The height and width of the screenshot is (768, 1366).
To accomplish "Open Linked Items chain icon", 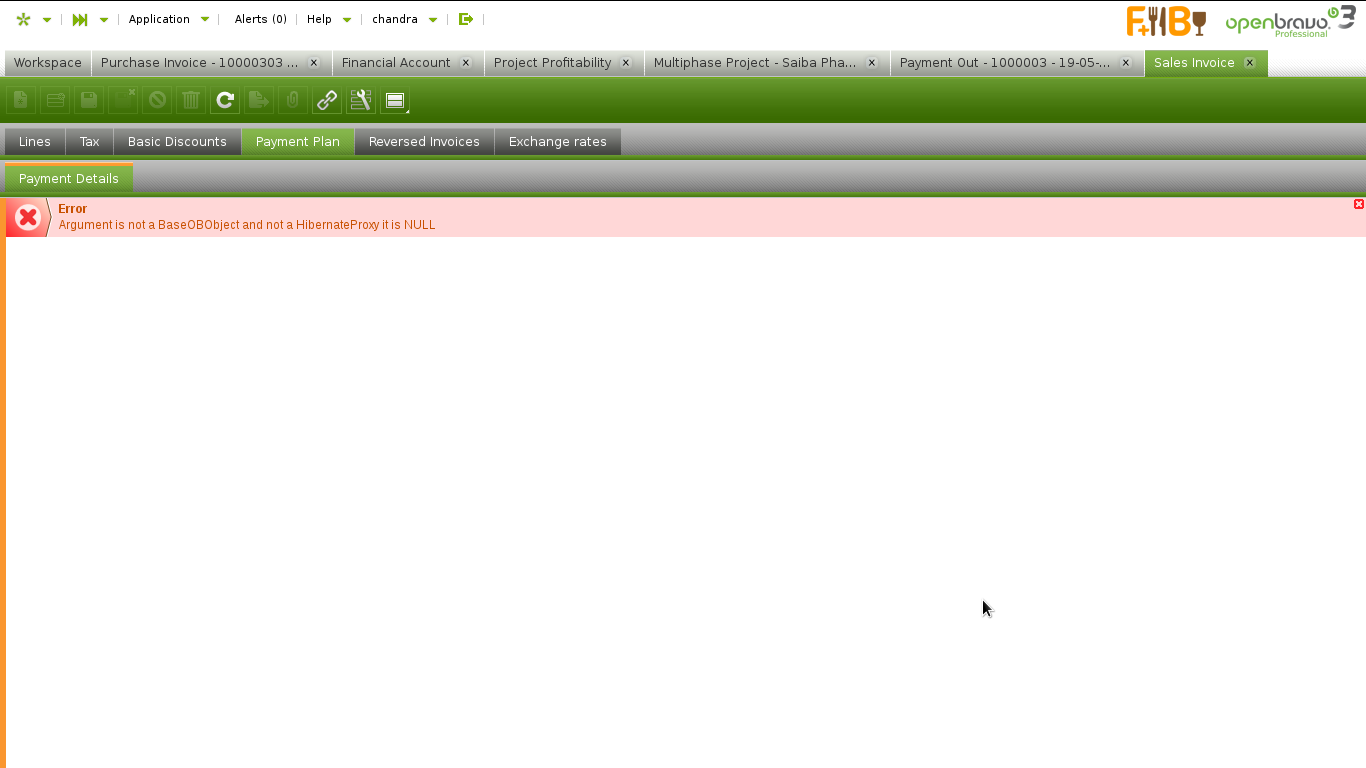I will coord(327,100).
